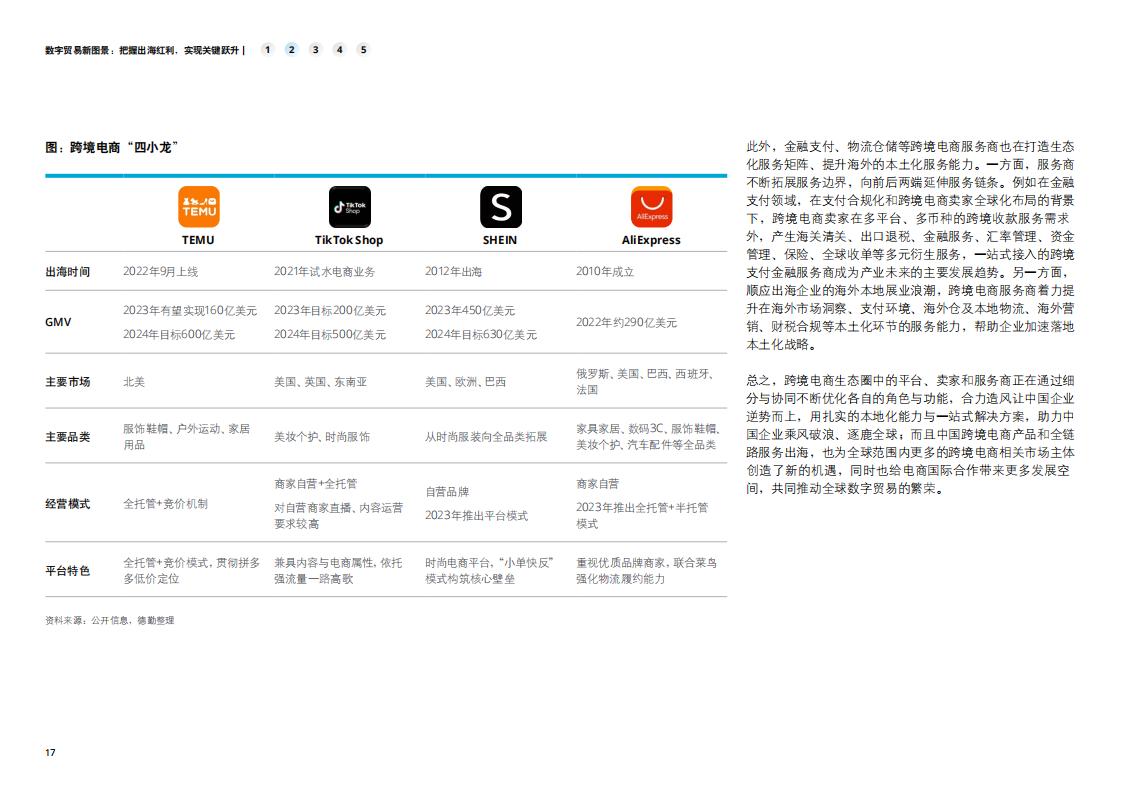Click paragraph starting with 此外,金融支付
1122x793 pixels.
(x=910, y=245)
